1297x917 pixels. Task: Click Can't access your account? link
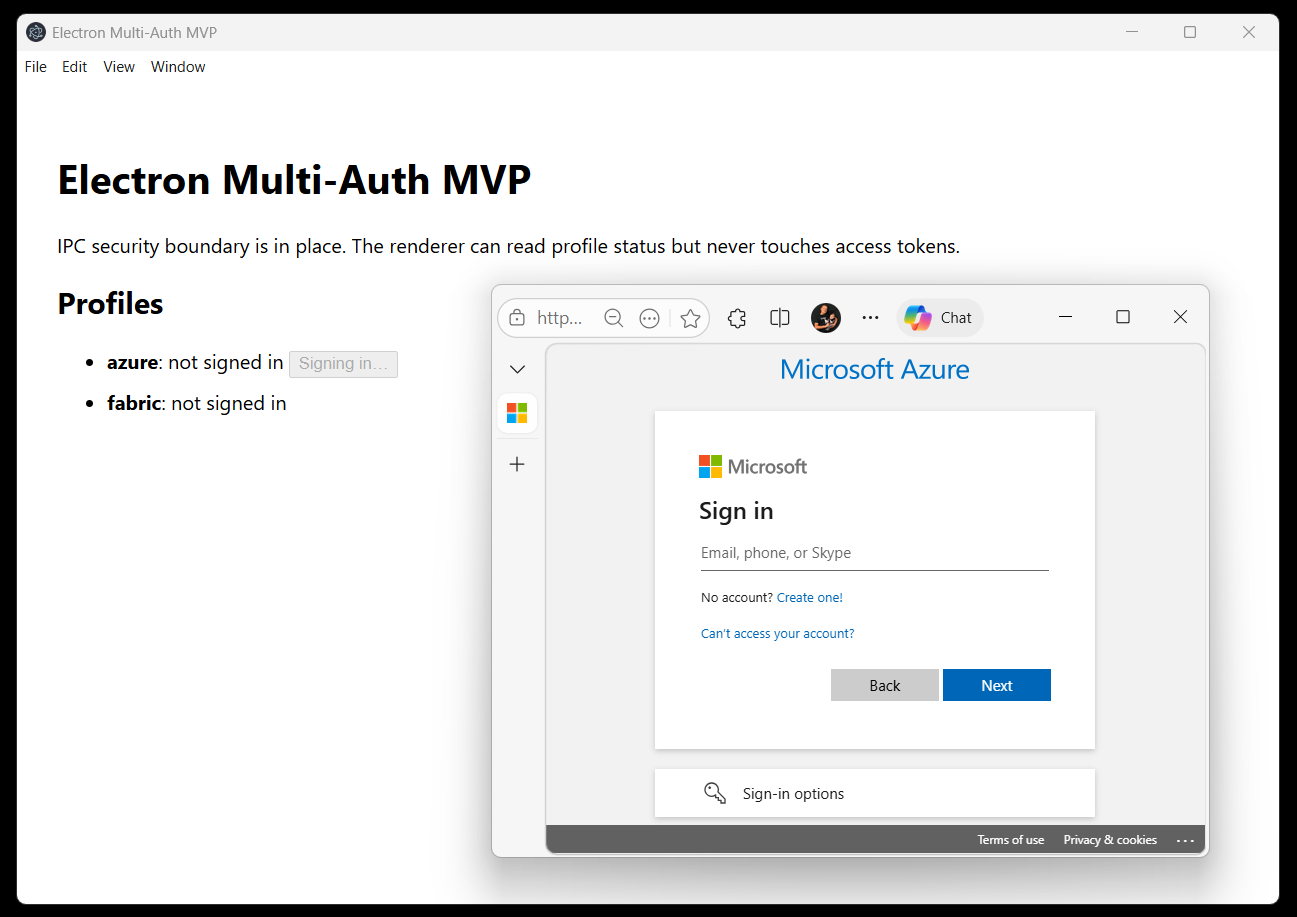tap(778, 634)
